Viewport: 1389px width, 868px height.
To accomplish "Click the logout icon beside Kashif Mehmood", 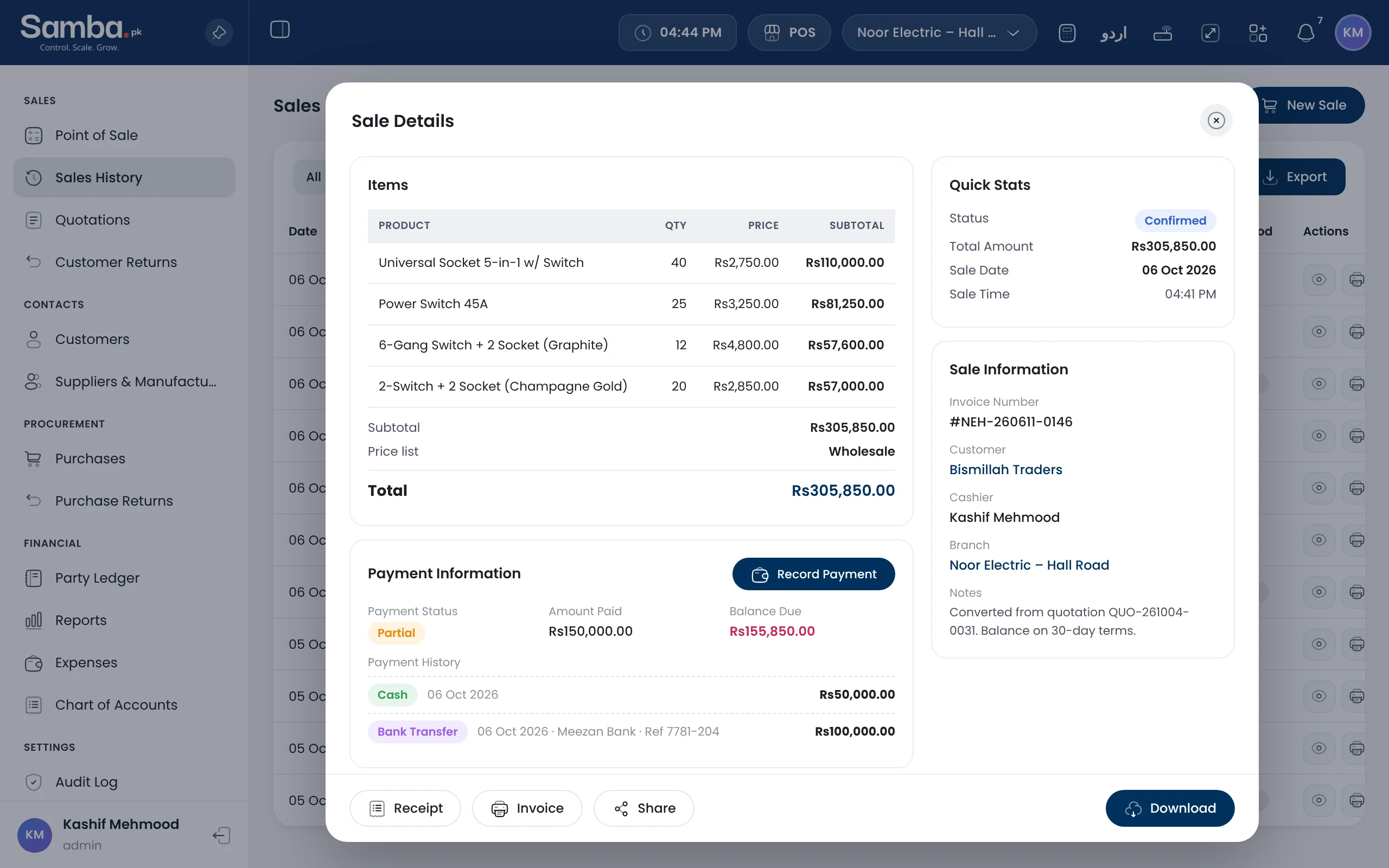I will 221,835.
